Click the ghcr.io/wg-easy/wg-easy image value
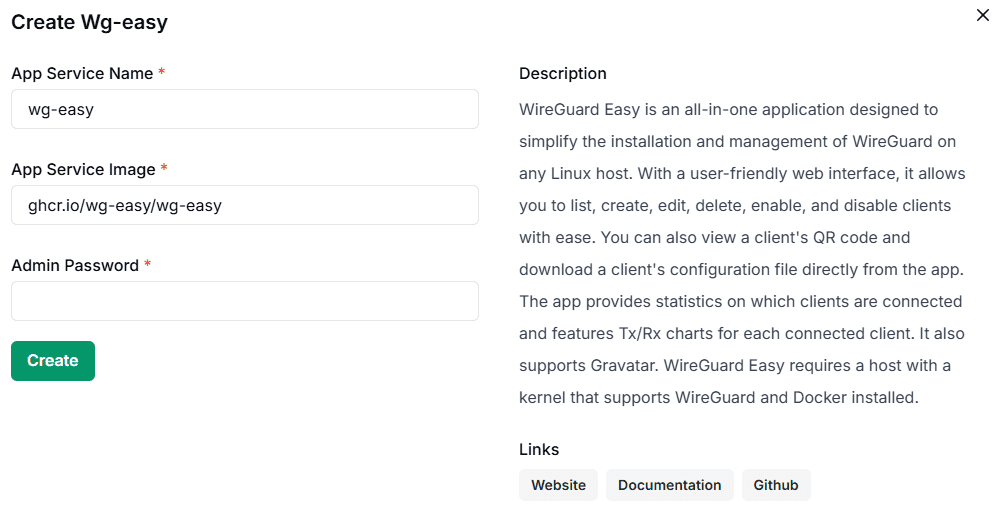Screen dimensions: 1007x505 [125, 205]
